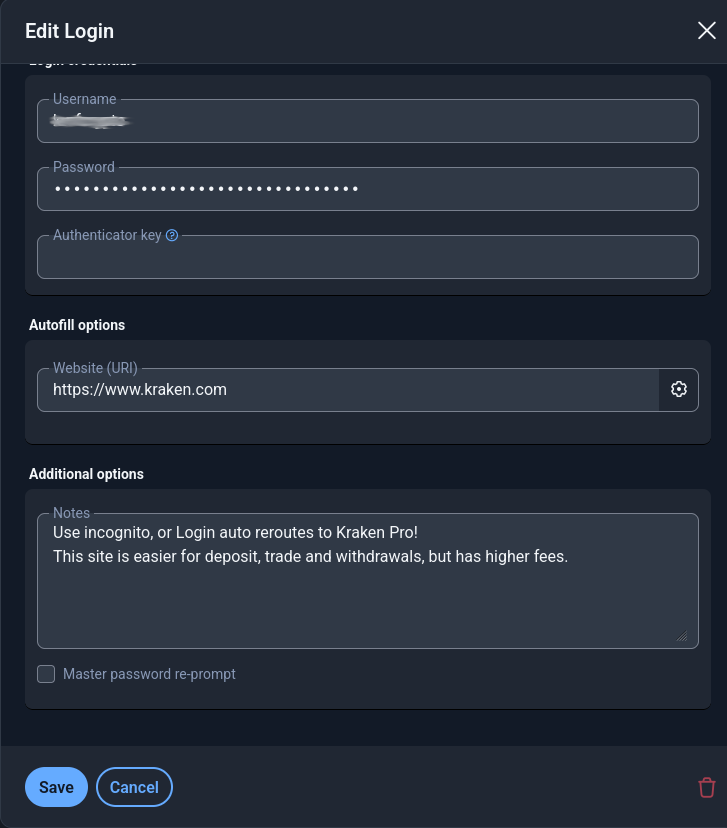Select the Additional options section heading
This screenshot has width=727, height=828.
pos(86,474)
